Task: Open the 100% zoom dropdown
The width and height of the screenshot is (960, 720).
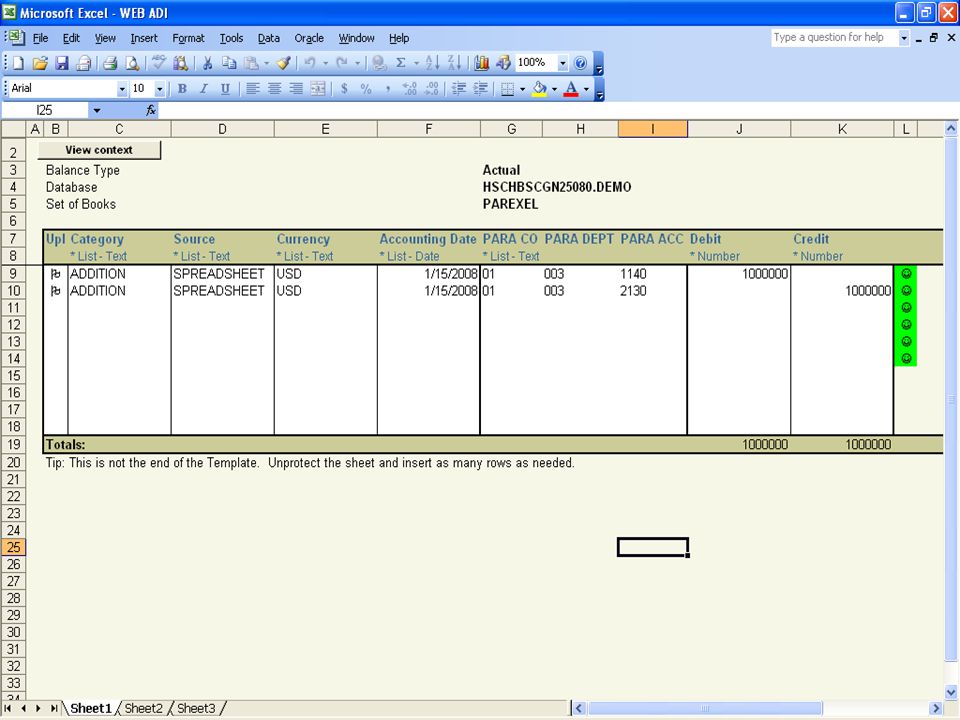Action: tap(563, 63)
